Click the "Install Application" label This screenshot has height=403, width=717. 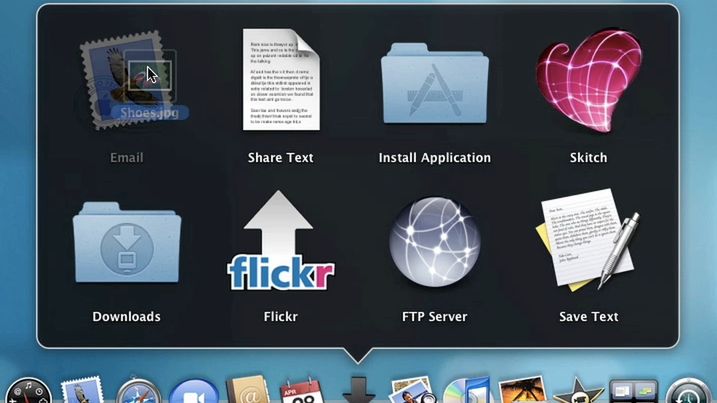click(434, 158)
